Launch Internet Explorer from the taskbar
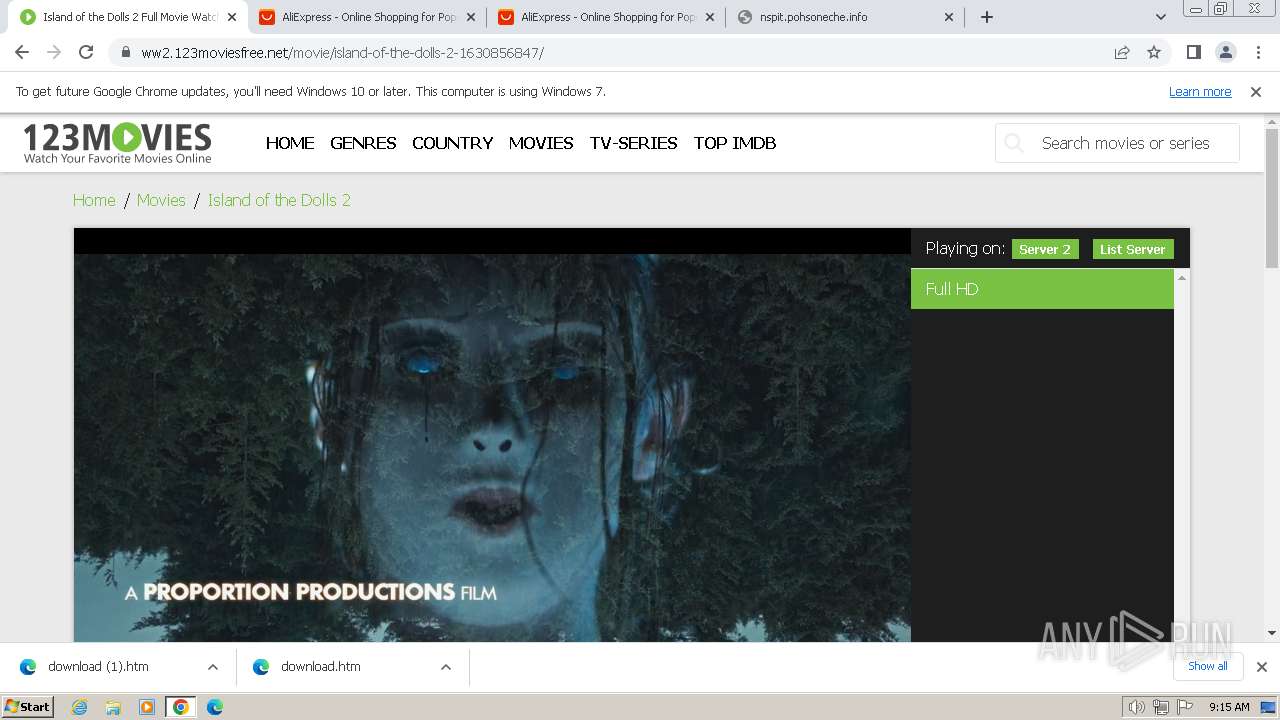 (79, 707)
